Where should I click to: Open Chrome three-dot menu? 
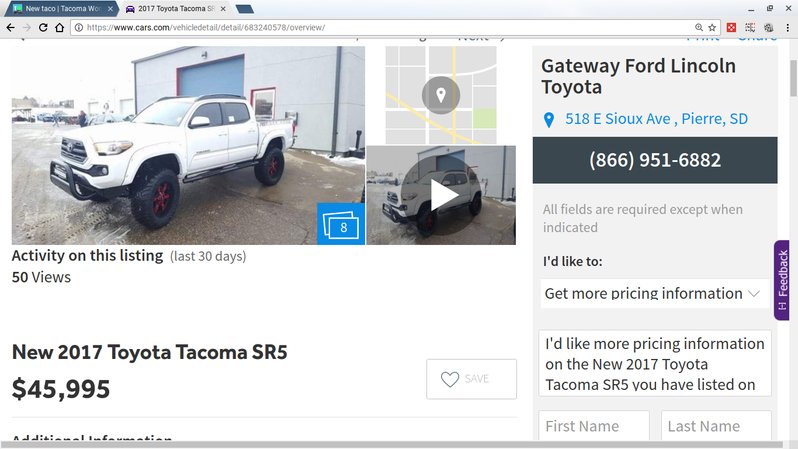pyautogui.click(x=787, y=27)
